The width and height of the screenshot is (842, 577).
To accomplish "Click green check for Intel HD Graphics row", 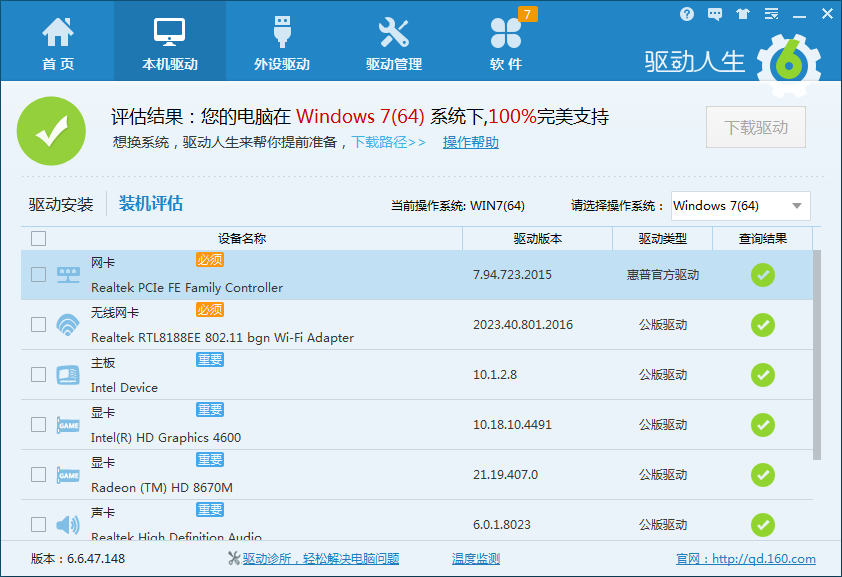I will pyautogui.click(x=763, y=425).
